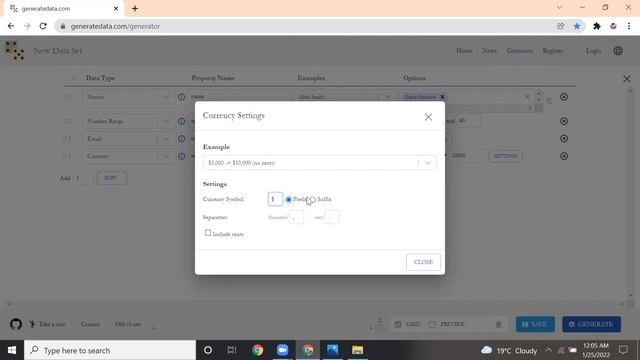Click the Contact footer link
Viewport: 640px width, 360px height.
(x=90, y=324)
